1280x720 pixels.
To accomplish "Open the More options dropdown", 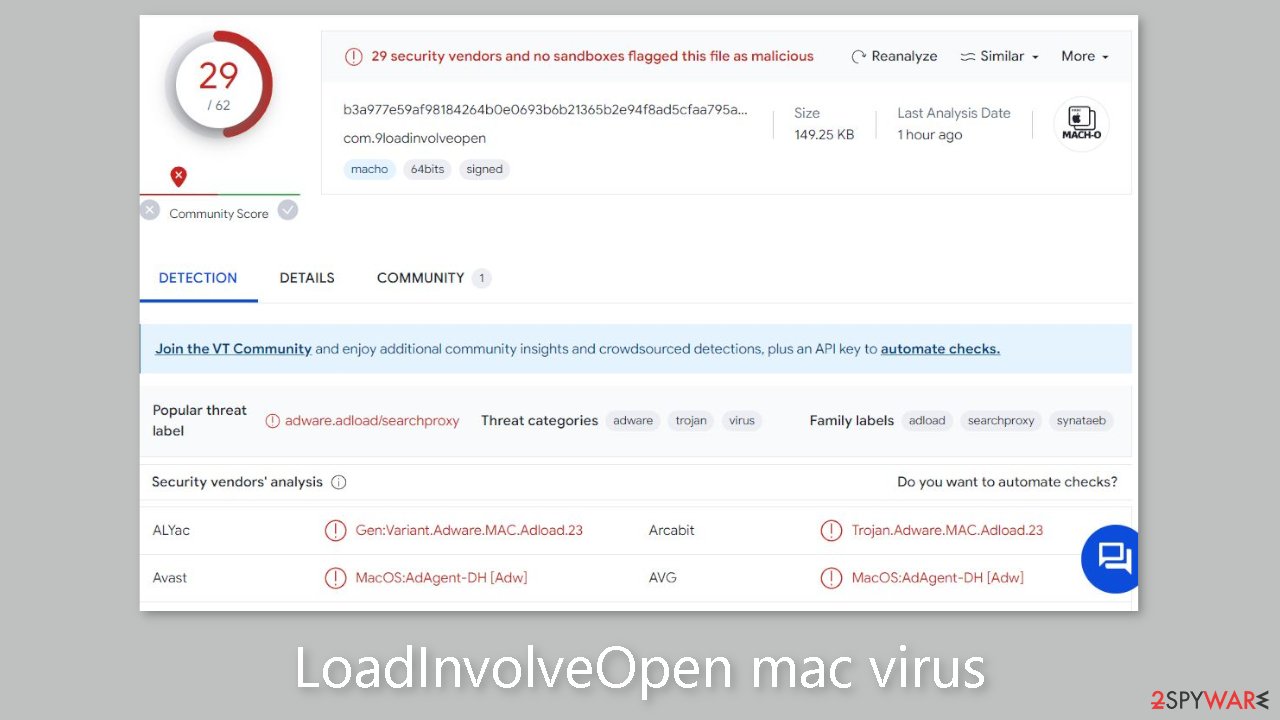I will coord(1084,56).
